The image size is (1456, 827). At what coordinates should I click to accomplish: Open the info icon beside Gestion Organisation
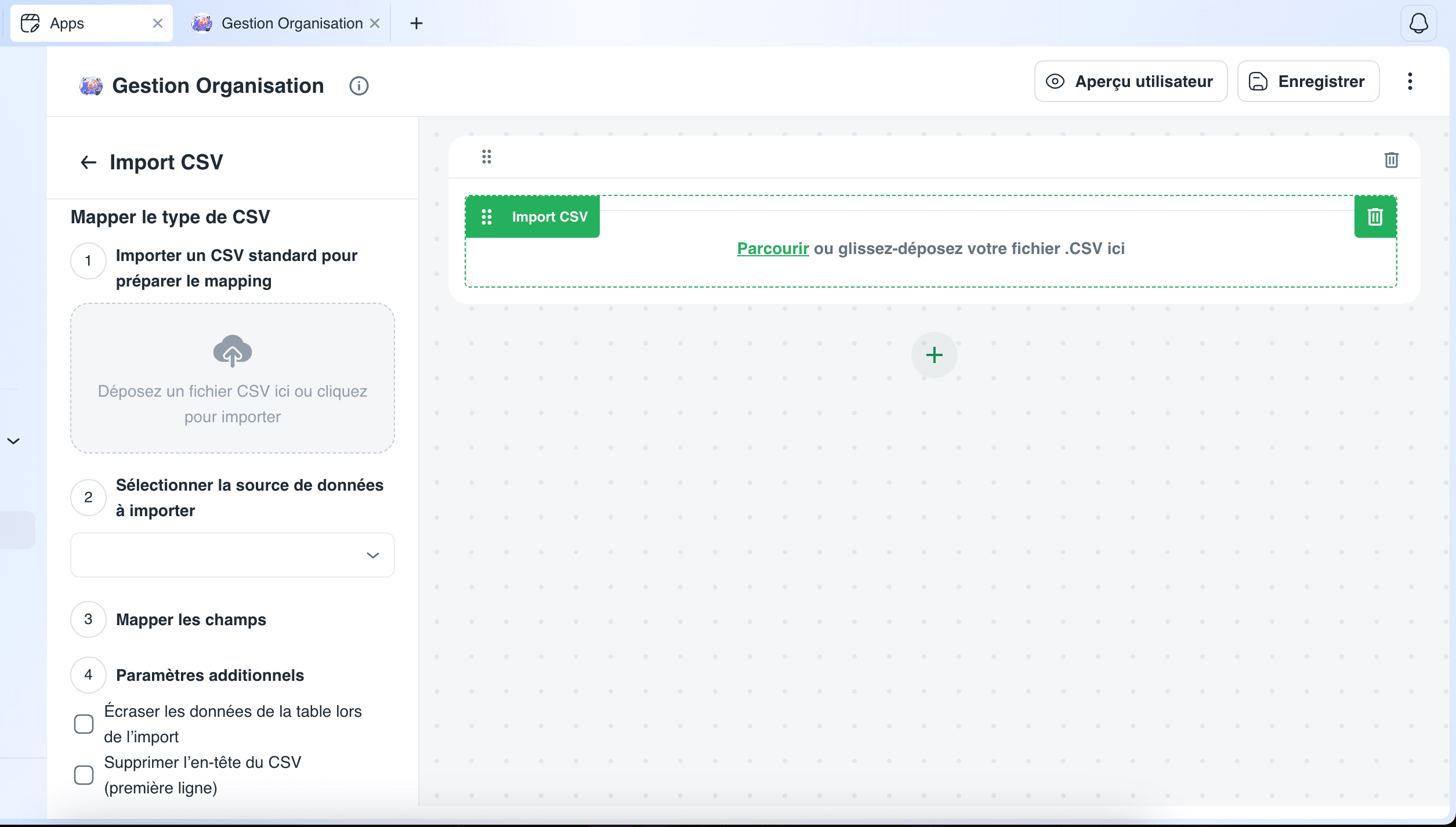pos(358,86)
